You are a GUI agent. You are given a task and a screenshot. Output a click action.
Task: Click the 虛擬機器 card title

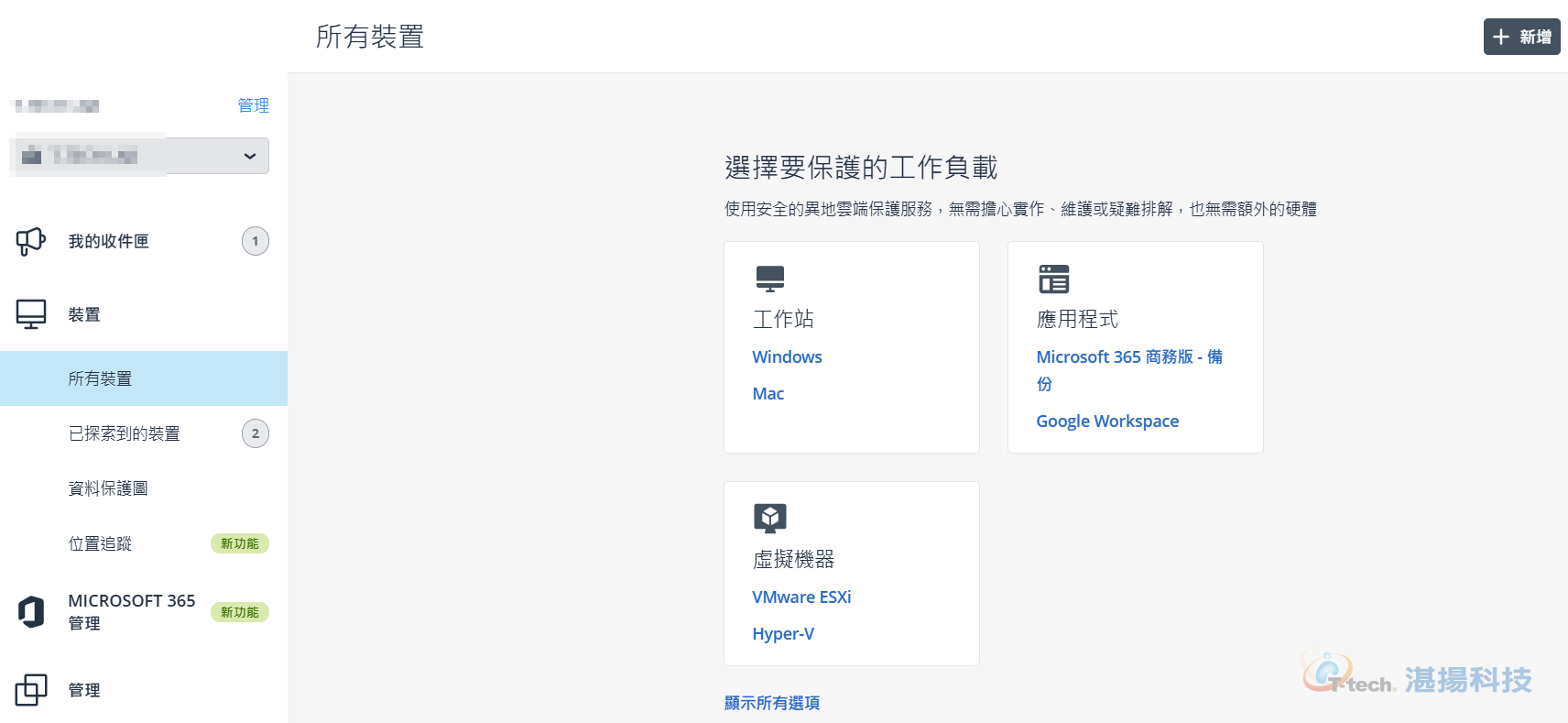[x=793, y=559]
